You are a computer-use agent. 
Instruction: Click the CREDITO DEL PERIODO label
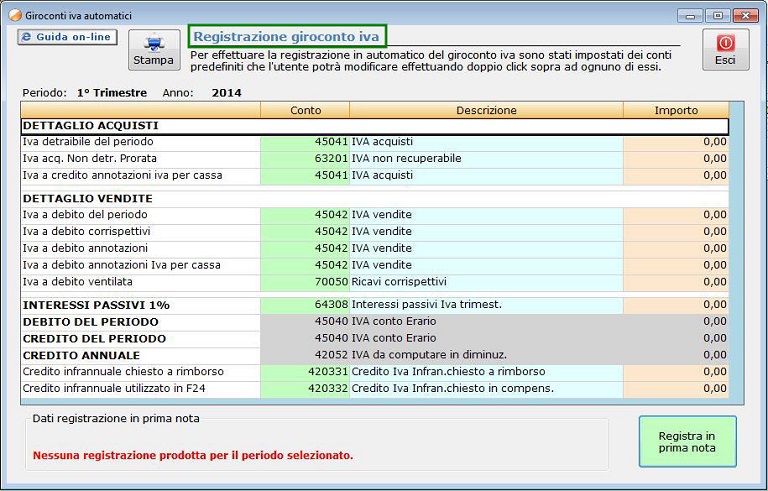pyautogui.click(x=95, y=339)
